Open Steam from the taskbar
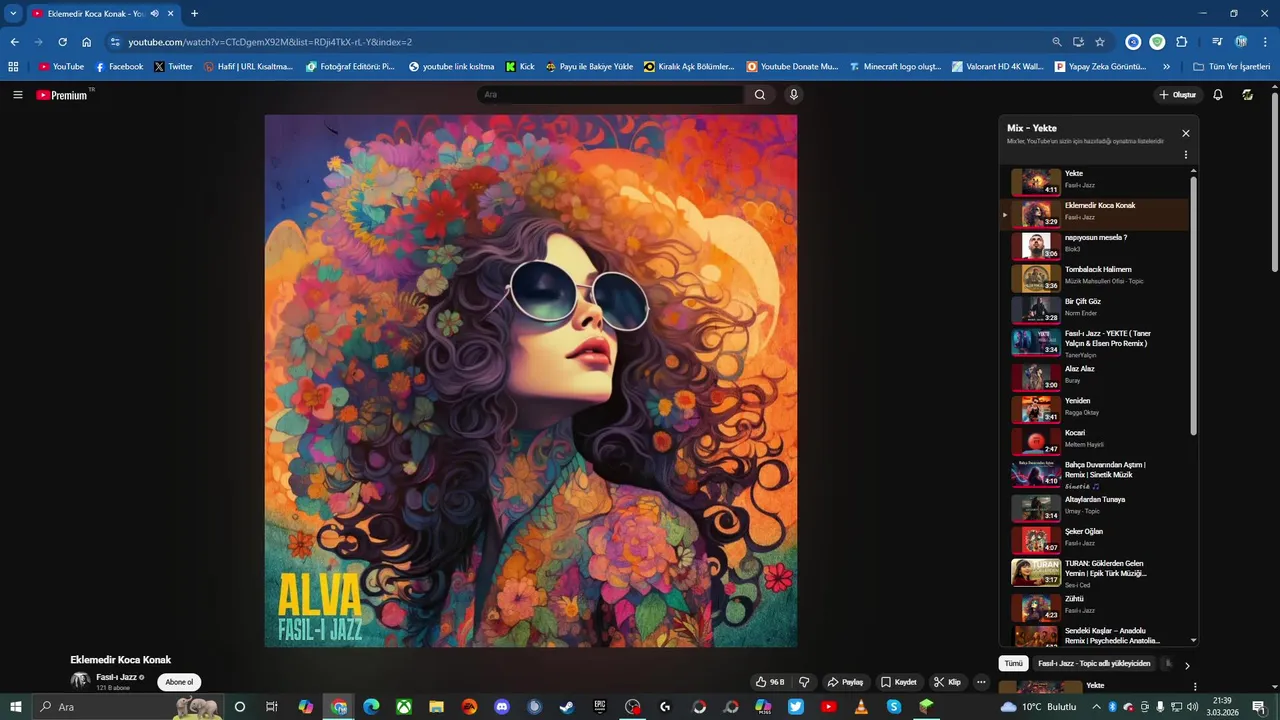This screenshot has height=720, width=1280. (567, 707)
